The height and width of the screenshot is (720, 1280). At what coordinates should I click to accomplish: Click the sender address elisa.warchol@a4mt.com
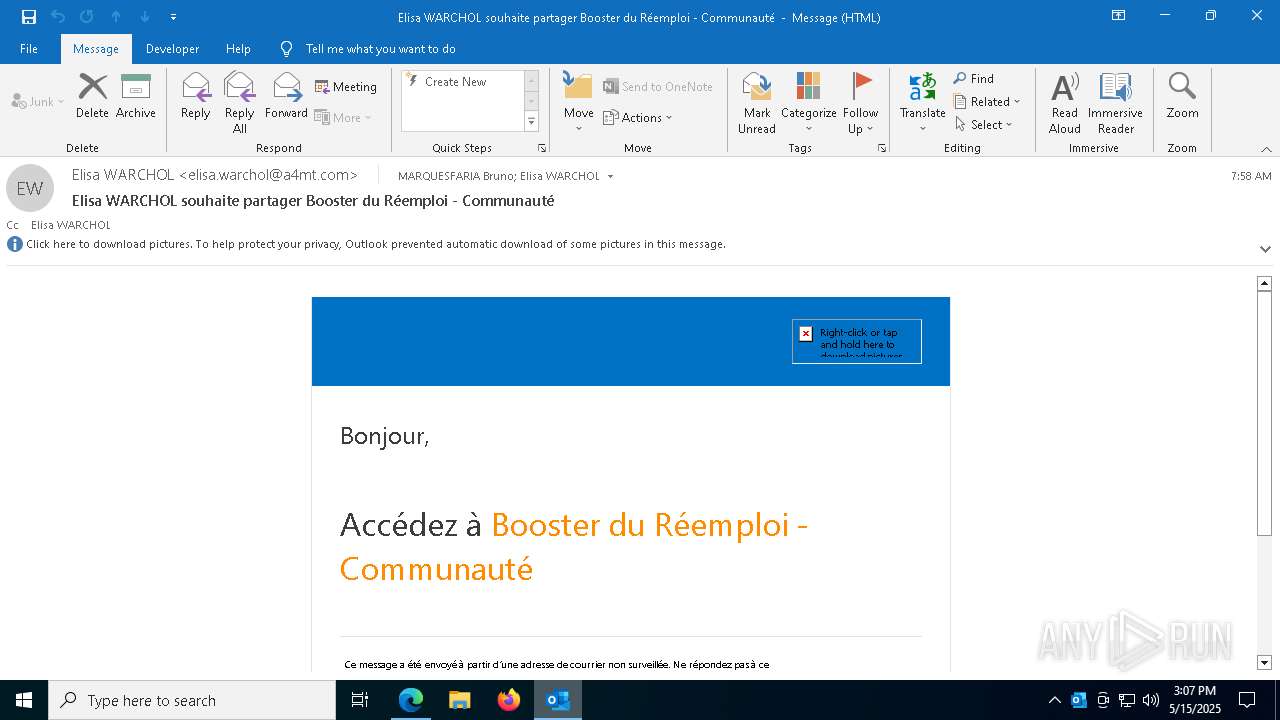pyautogui.click(x=268, y=175)
